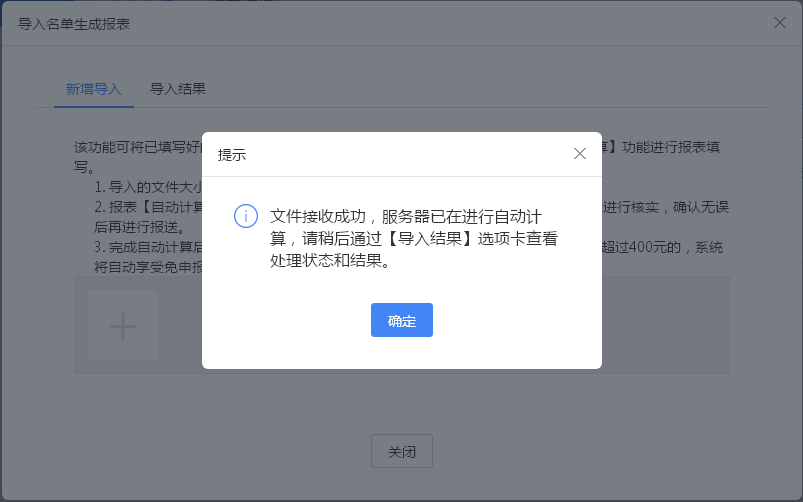This screenshot has height=502, width=803.
Task: Click the blue 确定 button
Action: coord(401,320)
